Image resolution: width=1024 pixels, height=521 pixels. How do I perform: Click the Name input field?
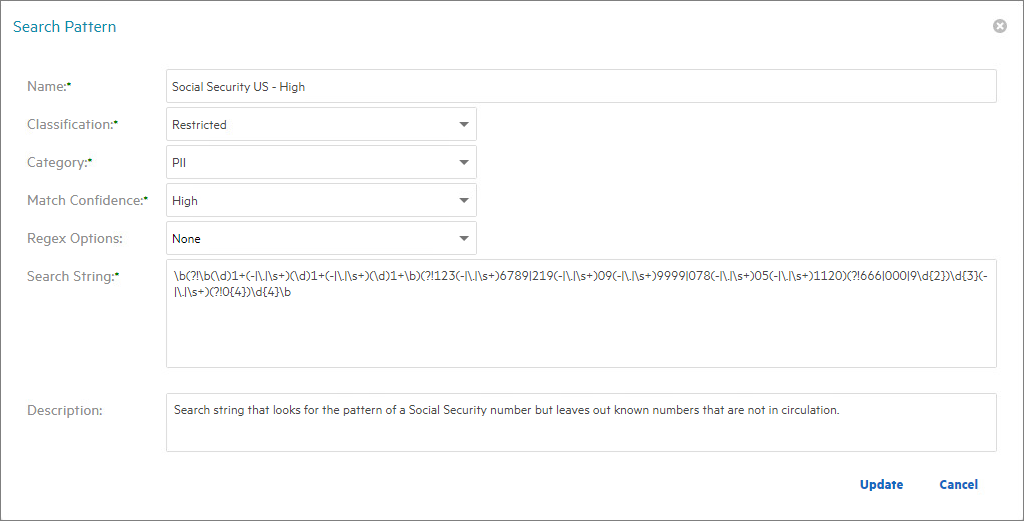pos(580,87)
